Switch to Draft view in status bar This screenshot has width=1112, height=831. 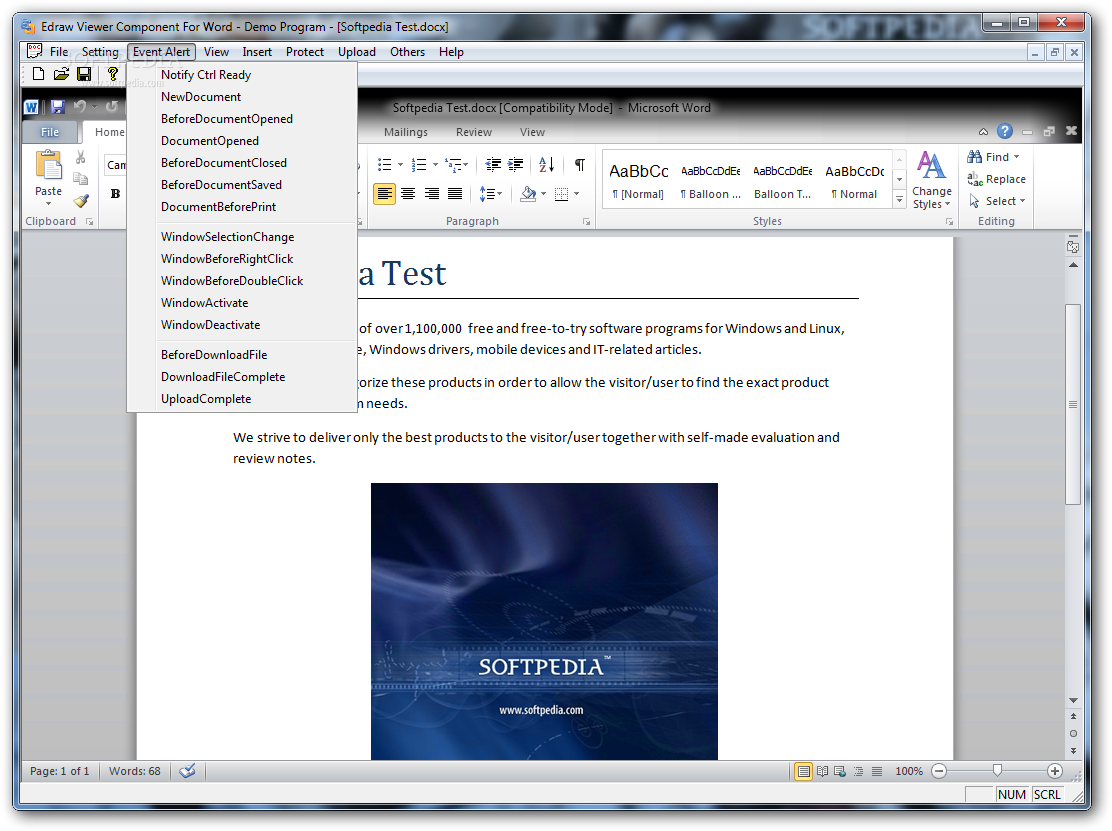tap(877, 771)
